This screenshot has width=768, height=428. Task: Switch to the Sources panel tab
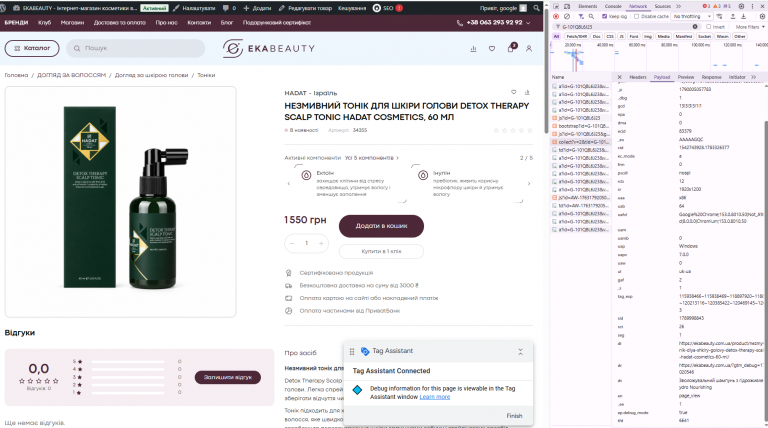(x=662, y=6)
